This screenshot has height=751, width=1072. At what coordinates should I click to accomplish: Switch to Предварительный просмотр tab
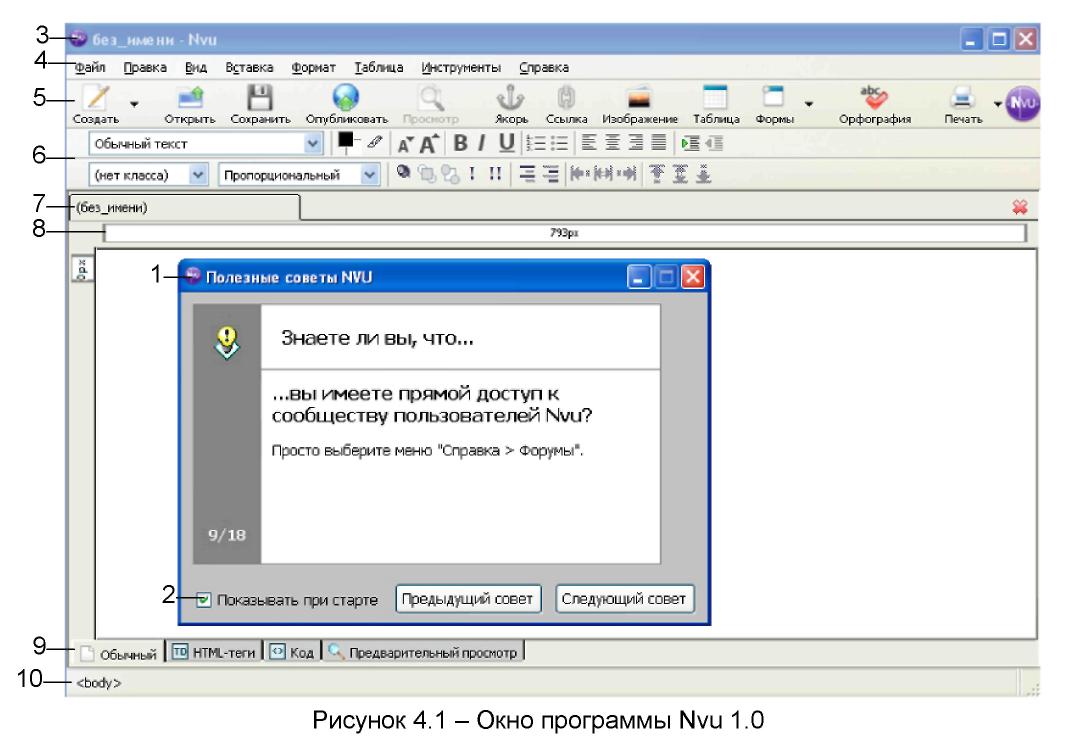coord(423,653)
